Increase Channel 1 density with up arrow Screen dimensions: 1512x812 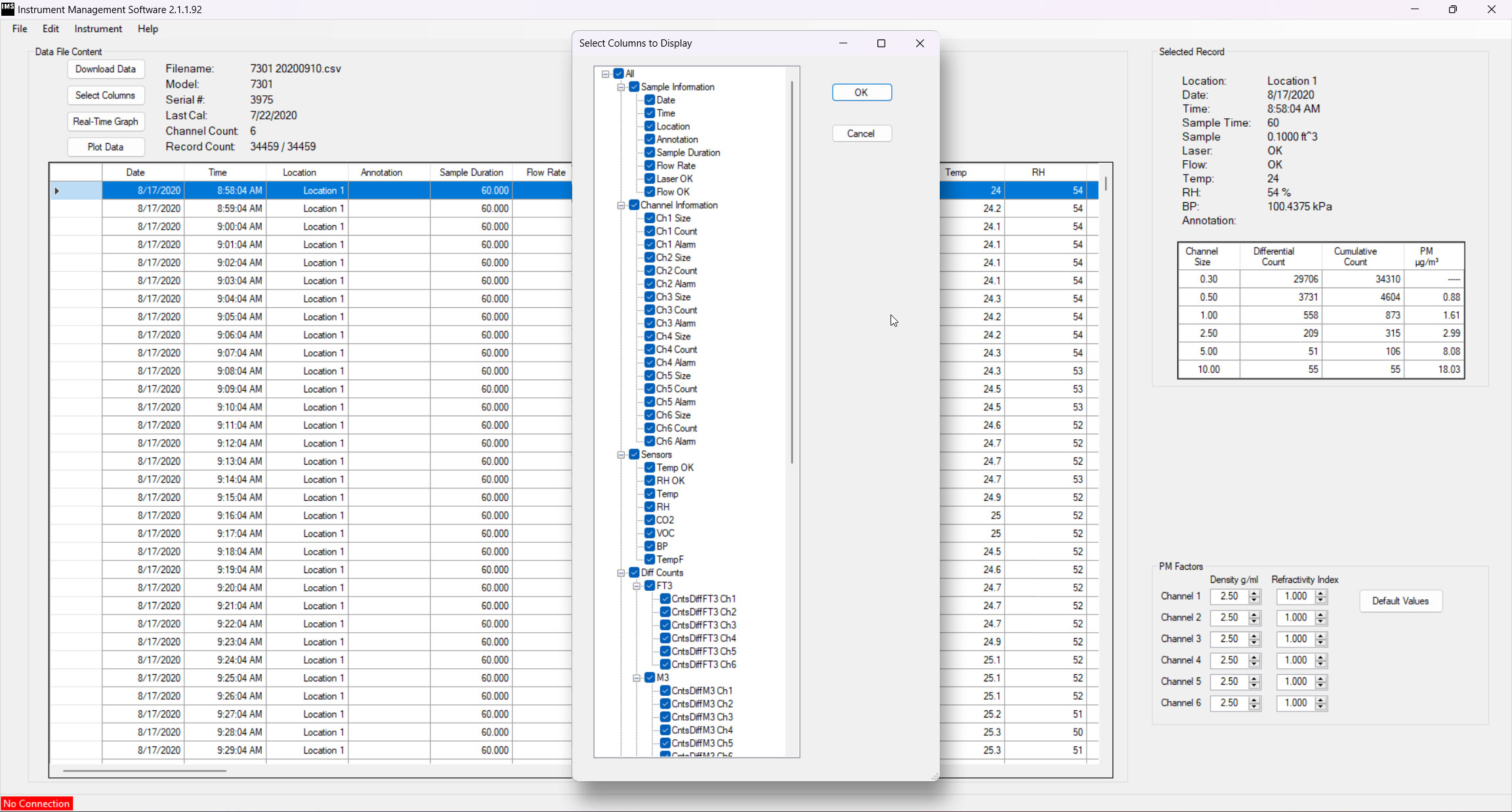tap(1255, 593)
